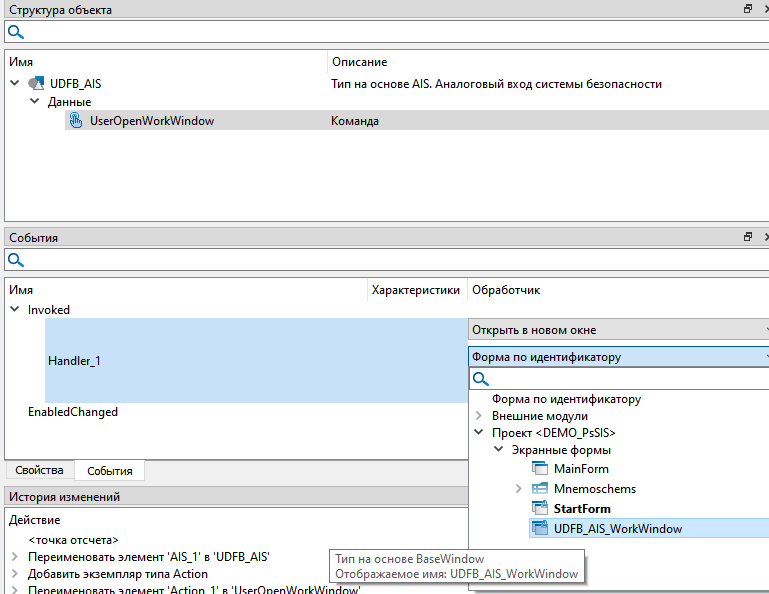
Task: Click the StartForm window icon
Action: [540, 509]
